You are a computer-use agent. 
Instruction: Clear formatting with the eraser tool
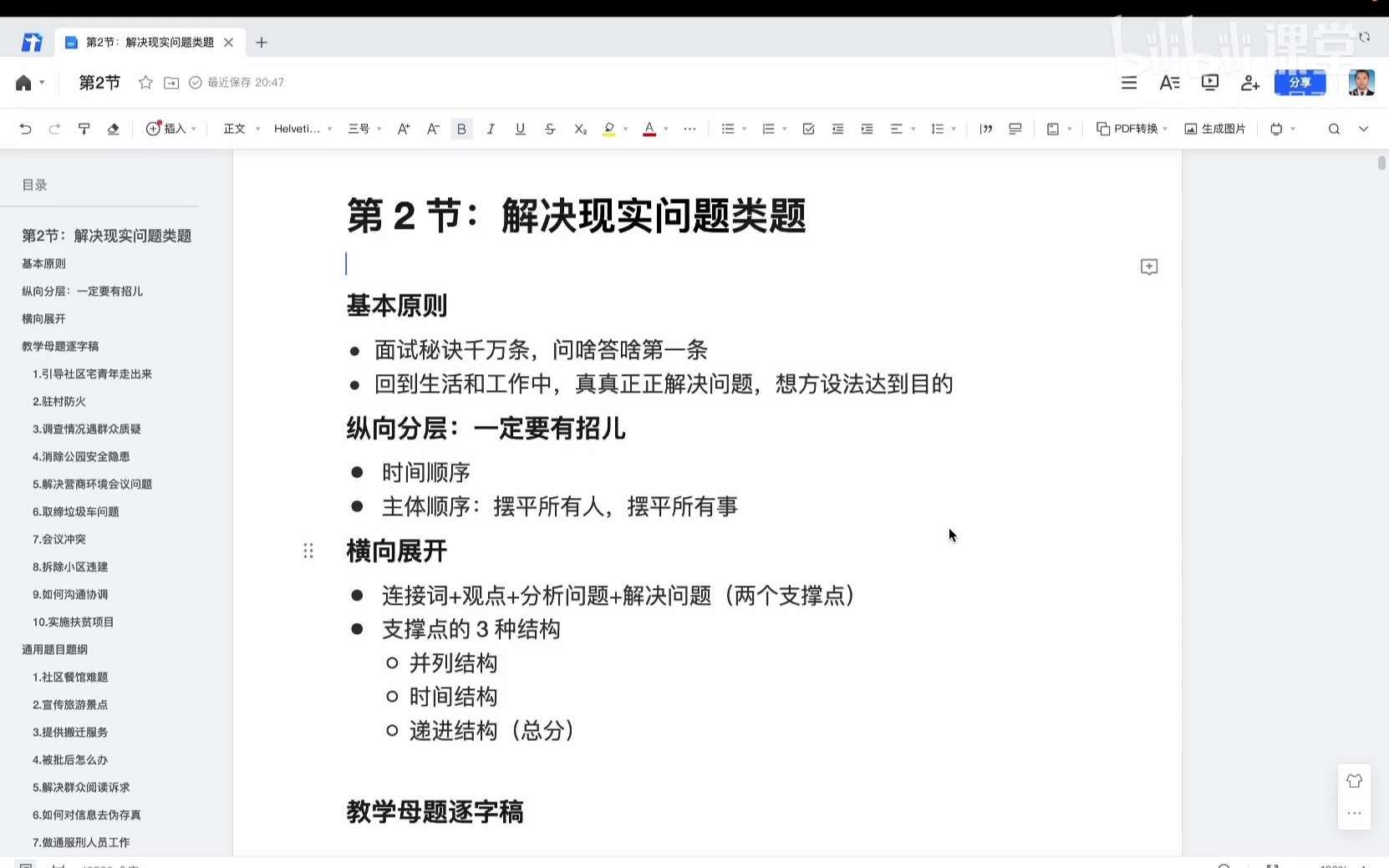114,129
